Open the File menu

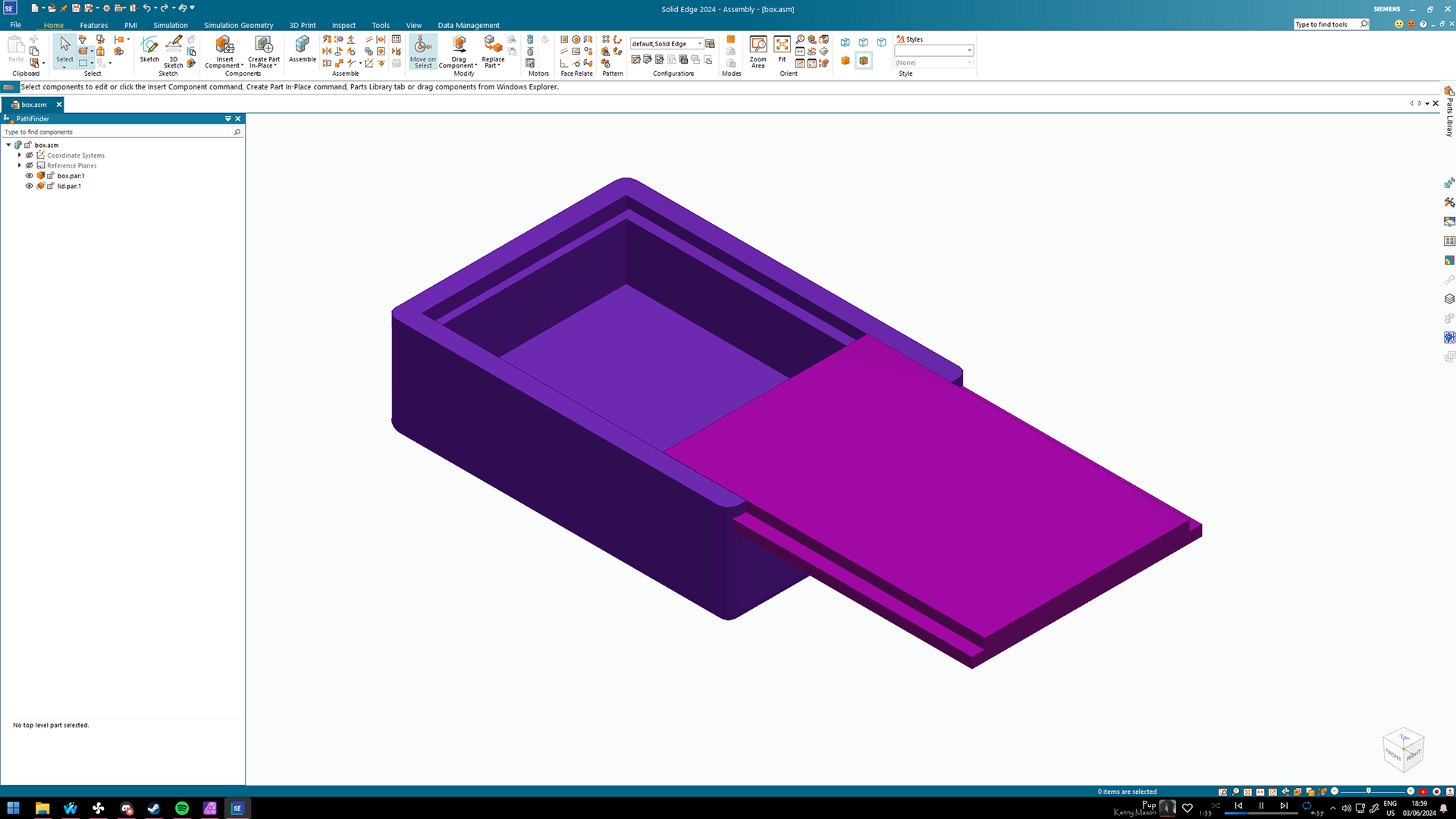tap(16, 25)
